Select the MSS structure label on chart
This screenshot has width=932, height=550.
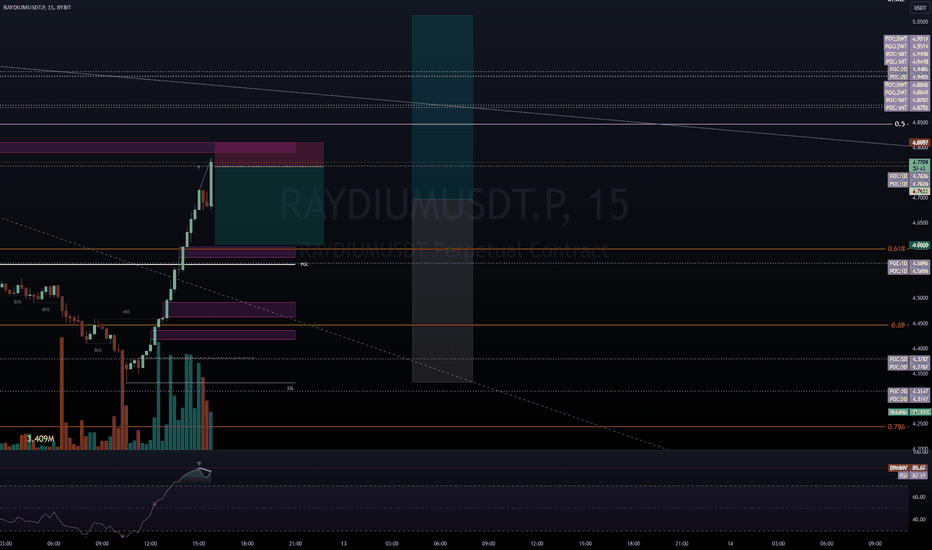(126, 312)
